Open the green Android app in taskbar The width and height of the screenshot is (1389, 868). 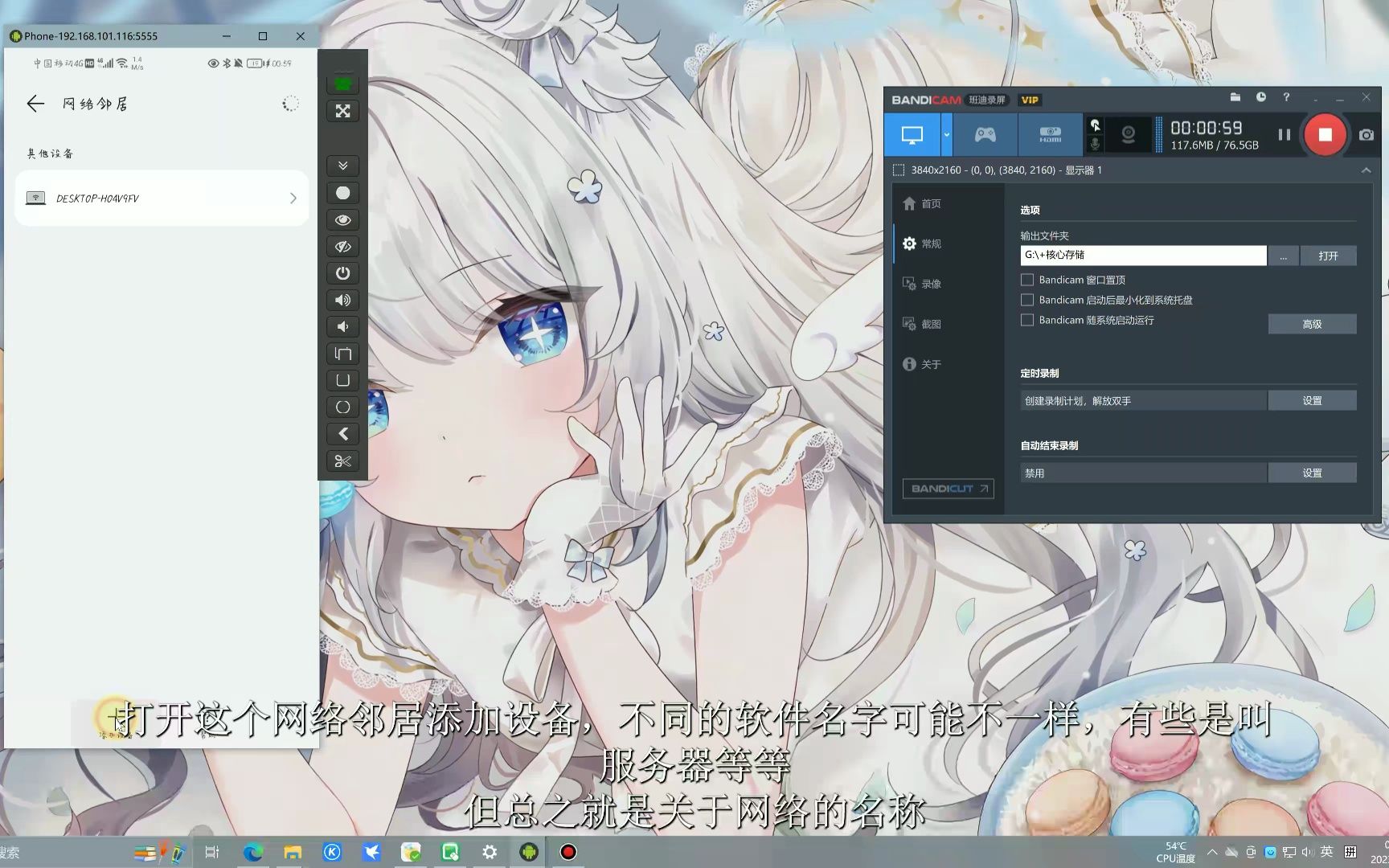[x=529, y=852]
